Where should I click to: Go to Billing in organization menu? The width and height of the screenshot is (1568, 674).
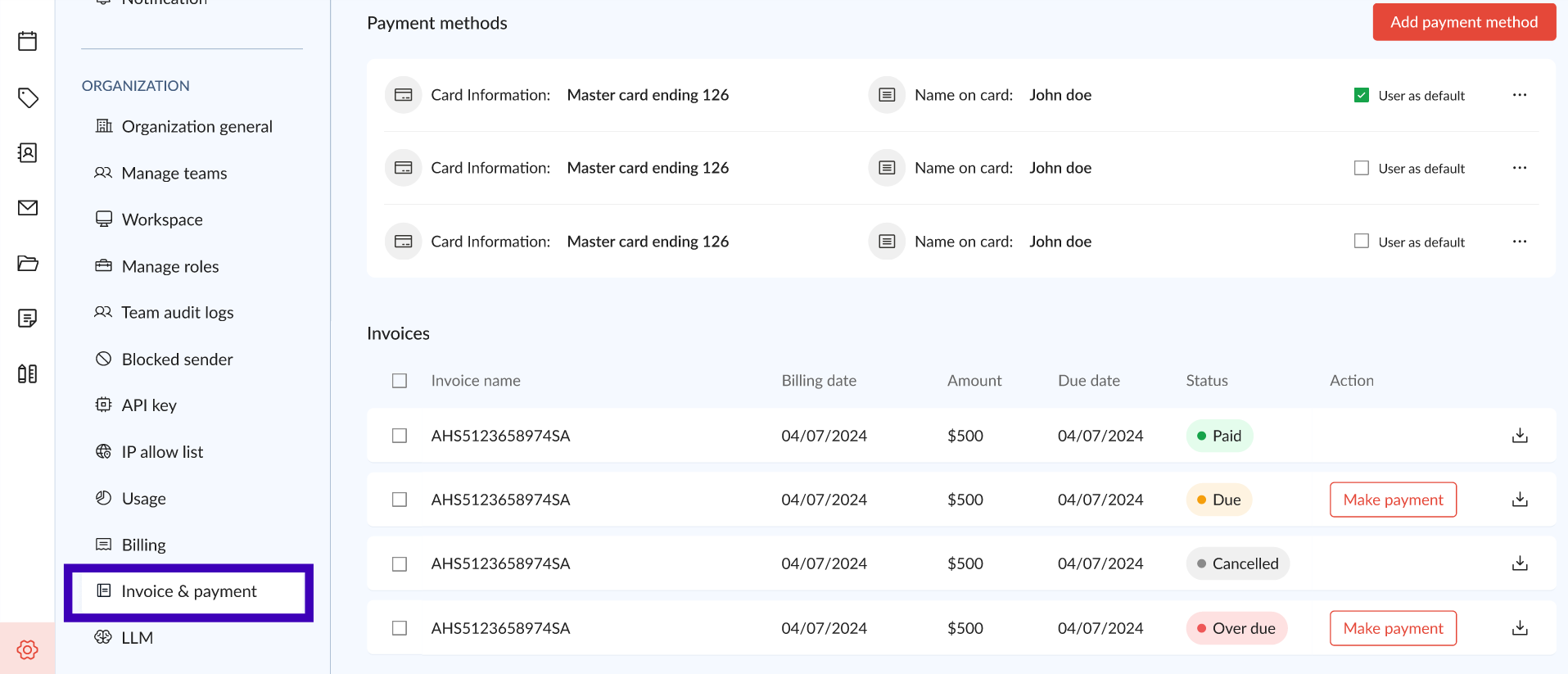pyautogui.click(x=143, y=545)
